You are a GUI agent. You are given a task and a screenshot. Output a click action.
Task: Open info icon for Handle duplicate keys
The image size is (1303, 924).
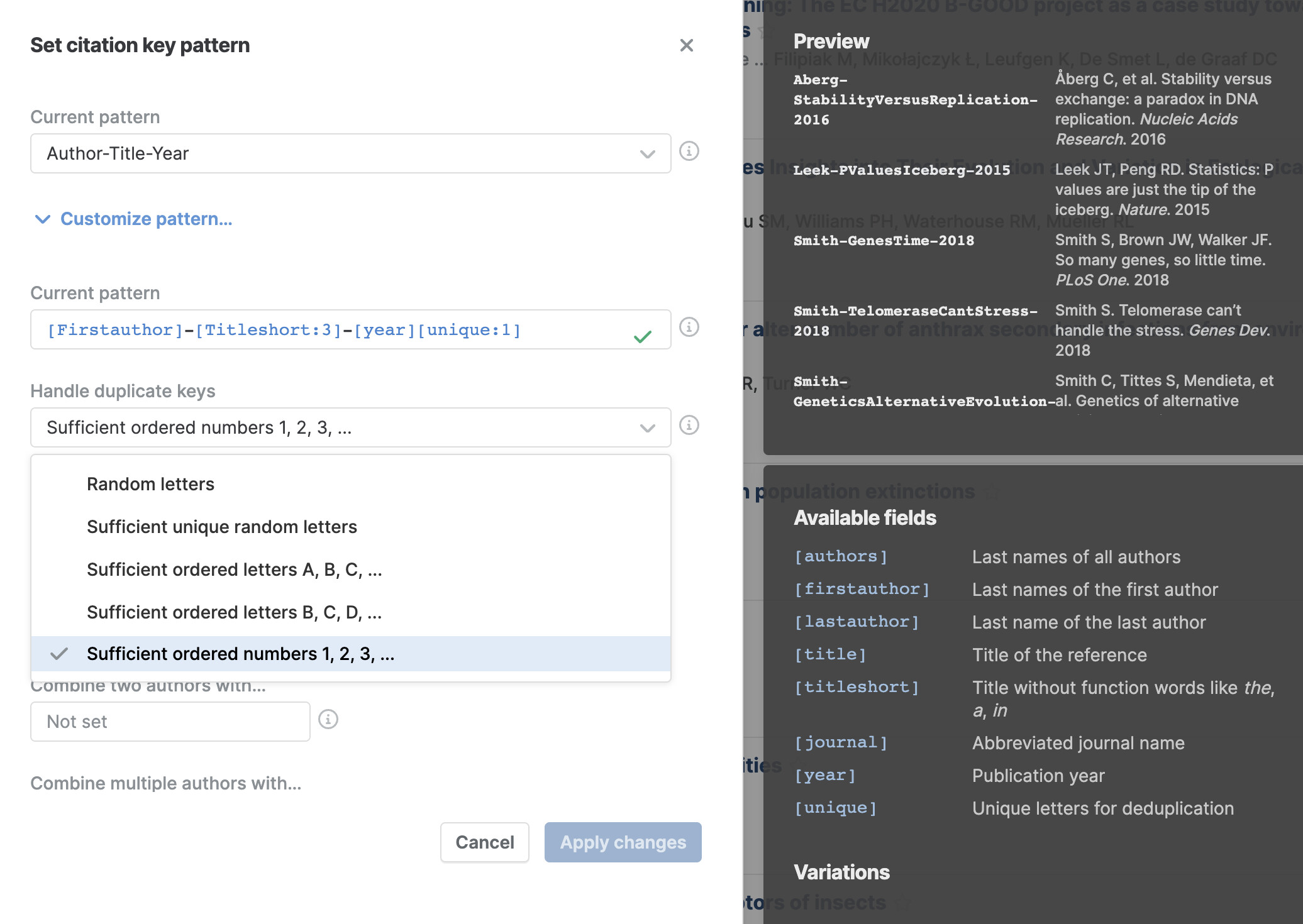pos(689,426)
